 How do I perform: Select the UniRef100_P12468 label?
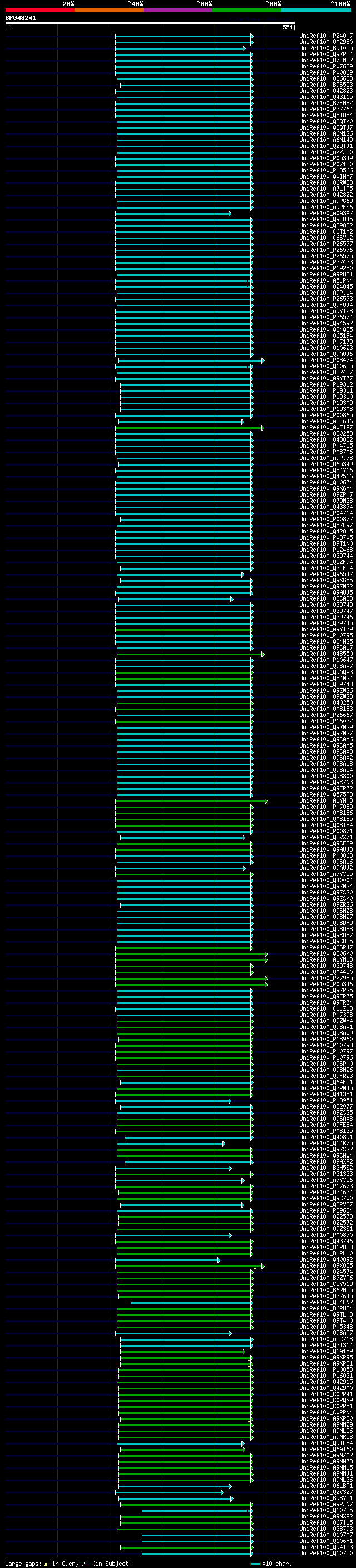[x=326, y=550]
